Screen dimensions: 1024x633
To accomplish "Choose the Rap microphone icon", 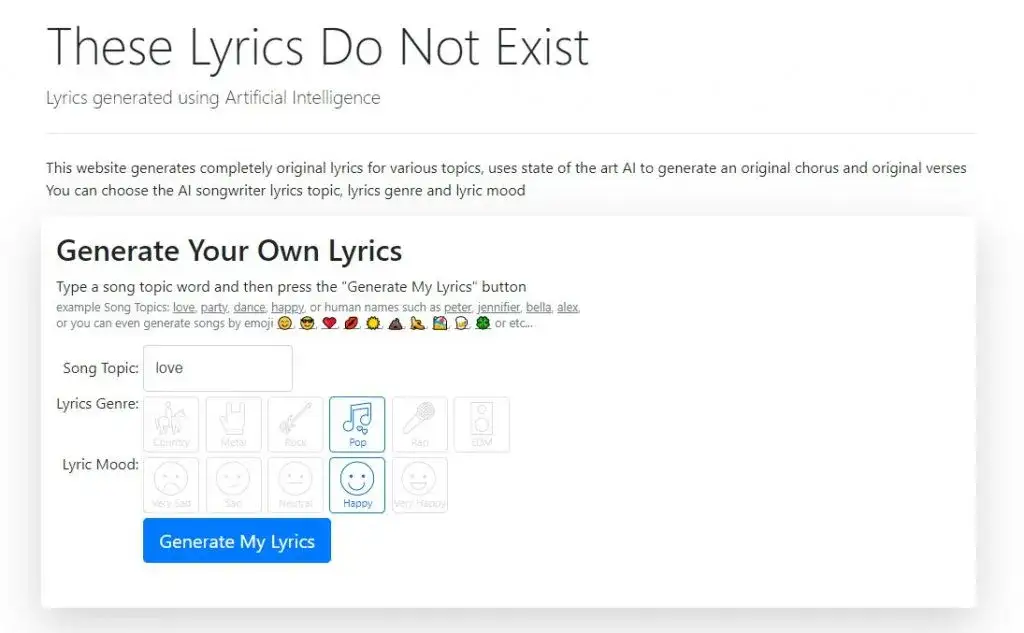I will pos(419,424).
